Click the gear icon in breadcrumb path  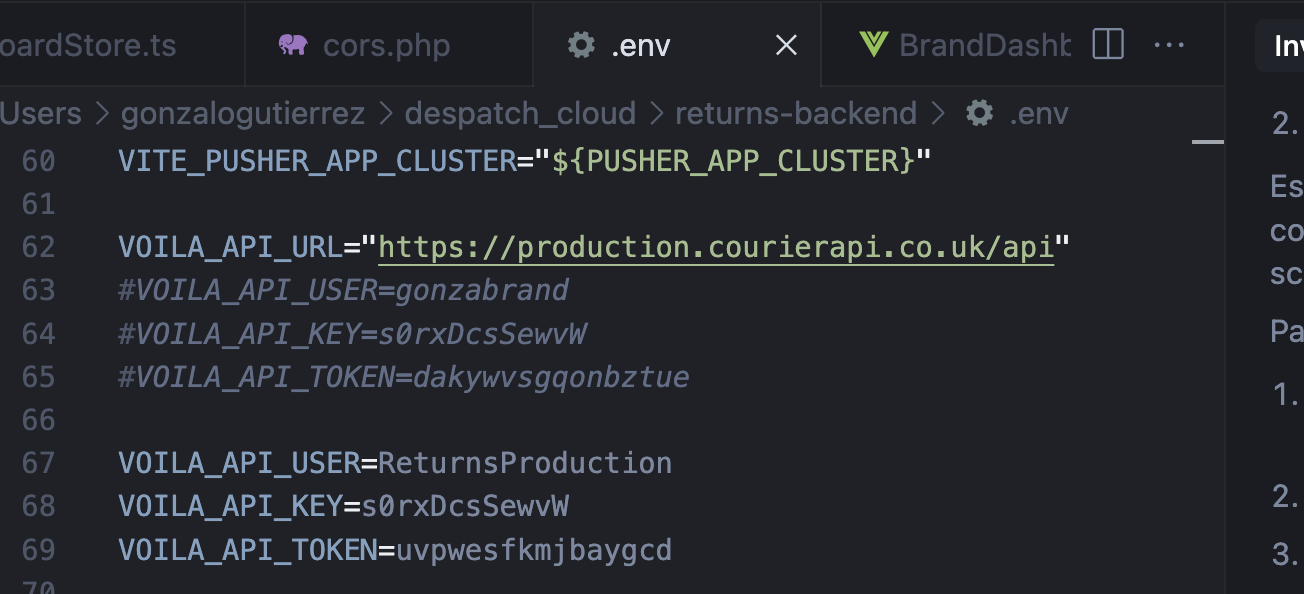coord(979,113)
